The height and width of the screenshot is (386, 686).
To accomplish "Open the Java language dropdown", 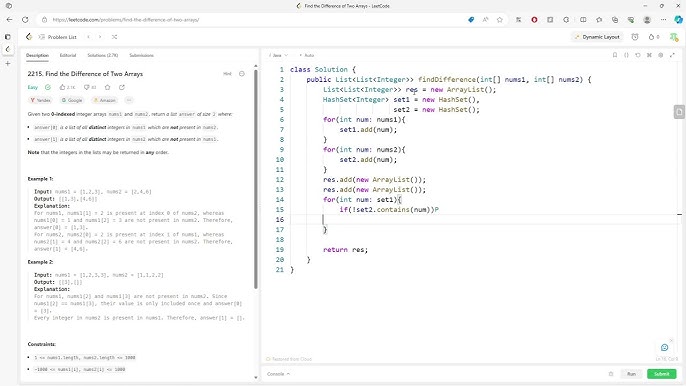I will point(279,55).
